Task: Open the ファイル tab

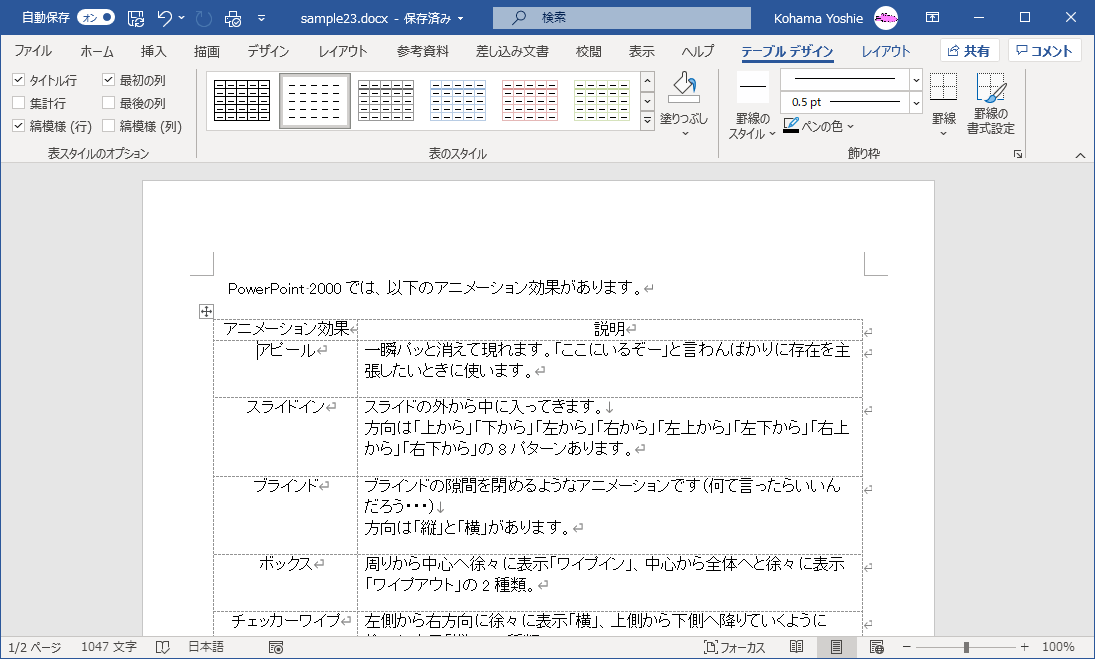Action: click(33, 51)
